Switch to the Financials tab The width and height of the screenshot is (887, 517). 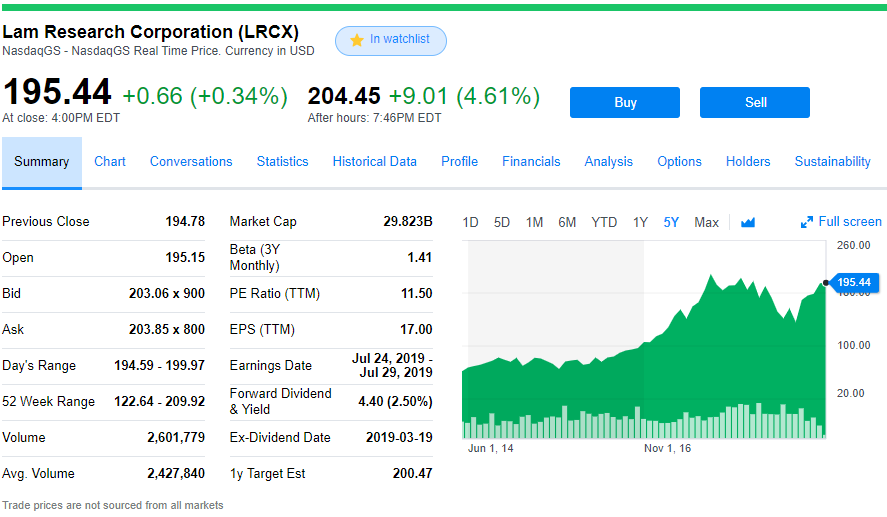531,161
